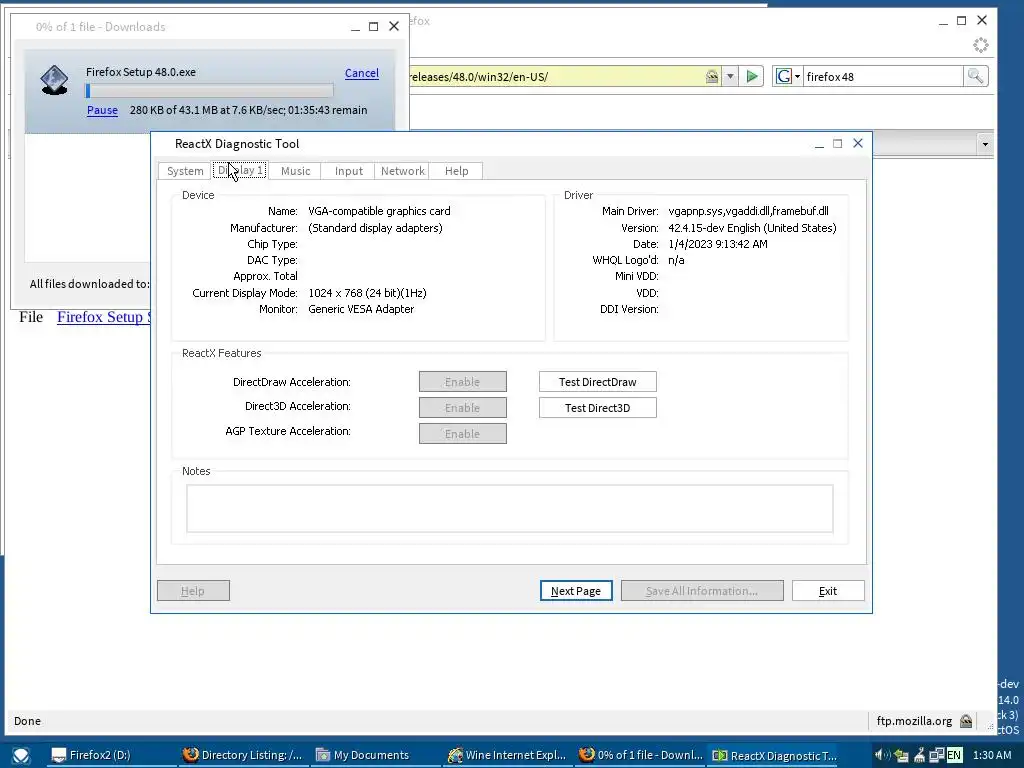The width and height of the screenshot is (1024, 768).
Task: Click Save All Information button
Action: [x=702, y=590]
